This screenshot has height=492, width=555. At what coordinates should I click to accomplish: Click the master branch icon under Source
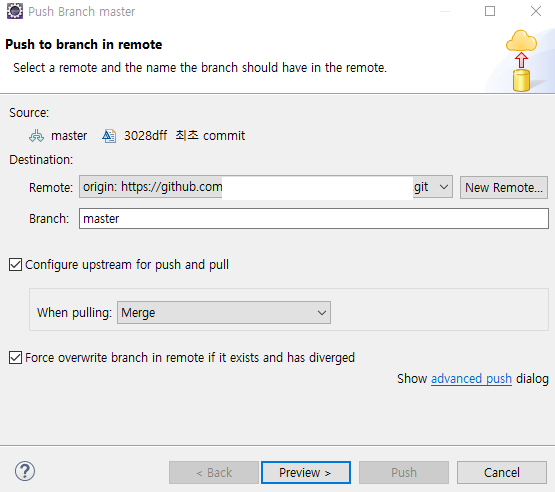(x=36, y=136)
